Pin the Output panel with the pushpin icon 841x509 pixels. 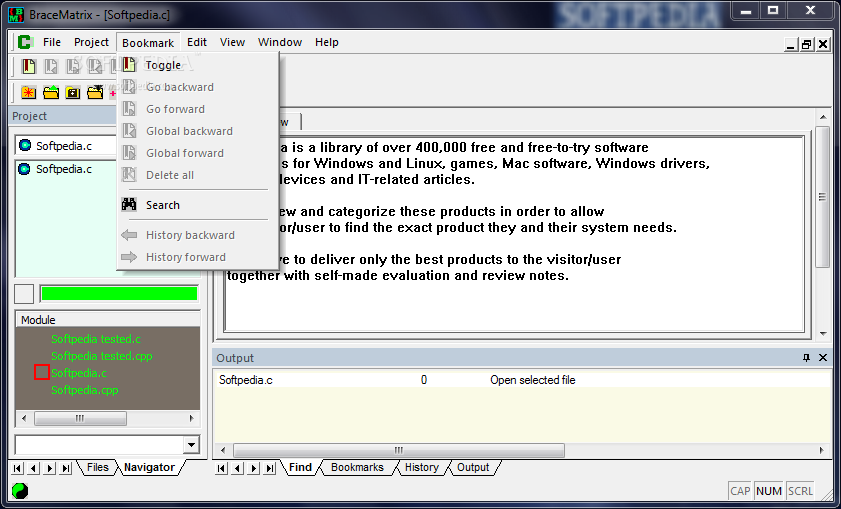point(806,358)
